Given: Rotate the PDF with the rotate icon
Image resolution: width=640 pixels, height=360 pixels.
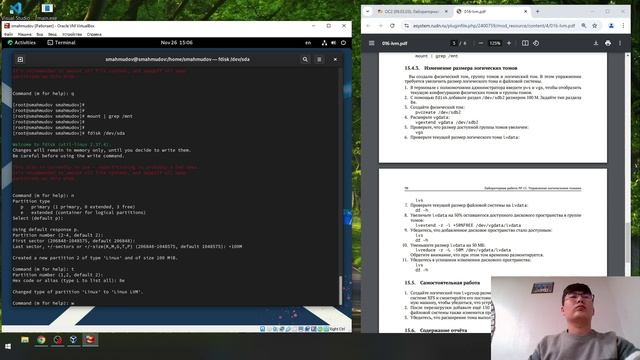Looking at the screenshot, I should (x=536, y=43).
